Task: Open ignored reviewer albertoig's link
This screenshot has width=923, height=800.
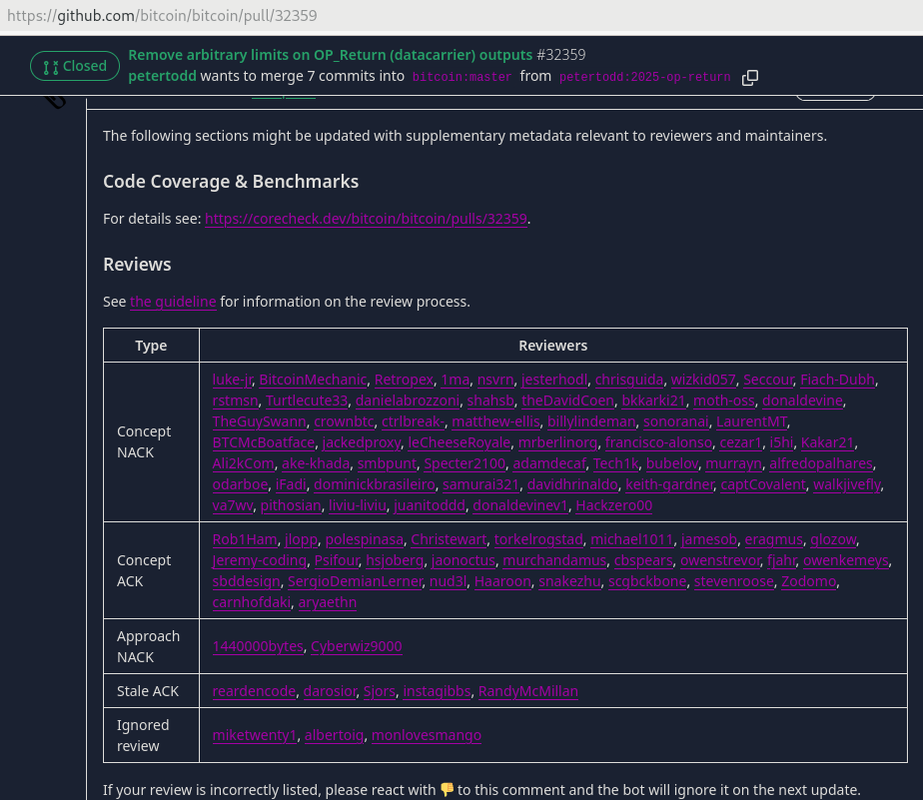Action: (x=334, y=736)
